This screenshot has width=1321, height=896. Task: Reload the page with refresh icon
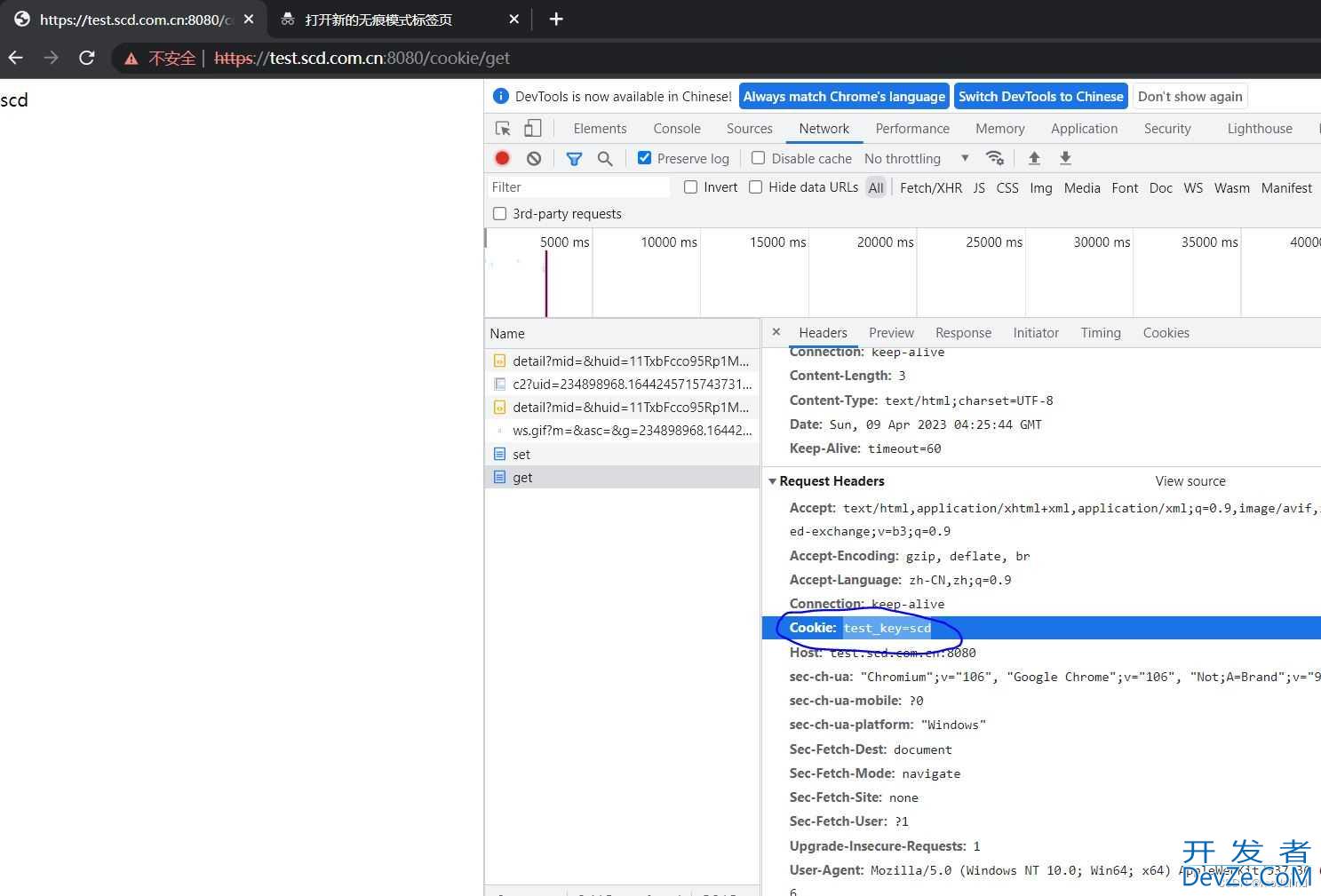pyautogui.click(x=86, y=58)
